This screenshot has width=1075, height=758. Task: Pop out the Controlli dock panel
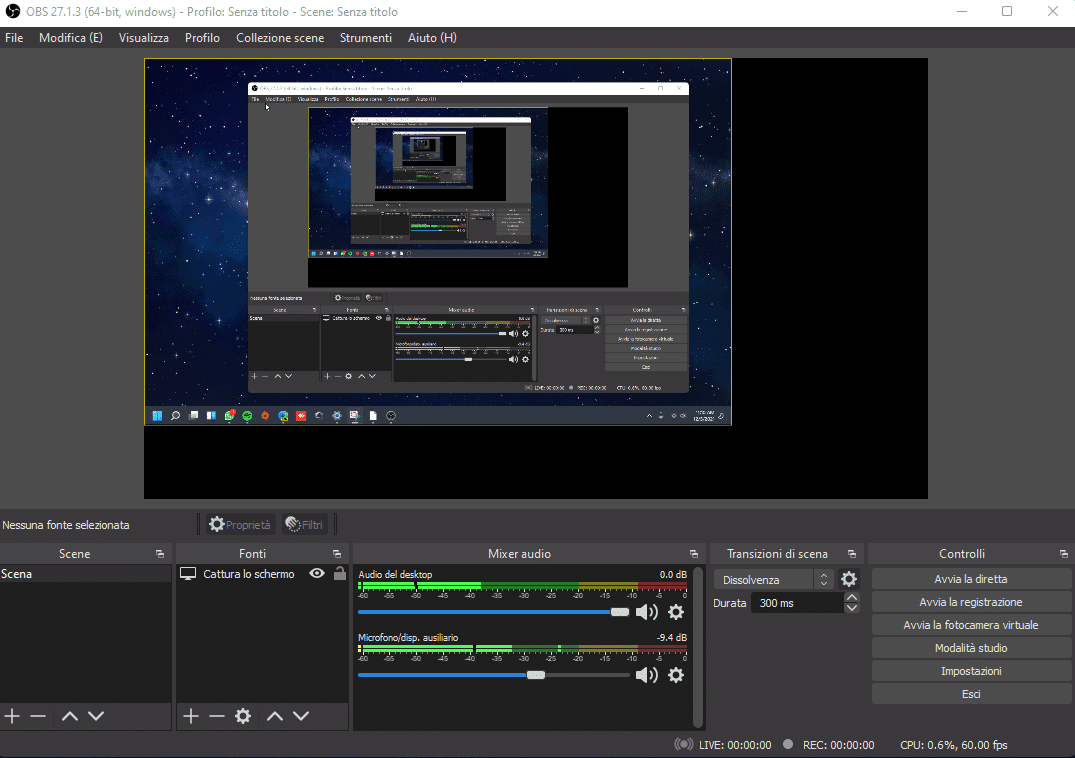1064,554
